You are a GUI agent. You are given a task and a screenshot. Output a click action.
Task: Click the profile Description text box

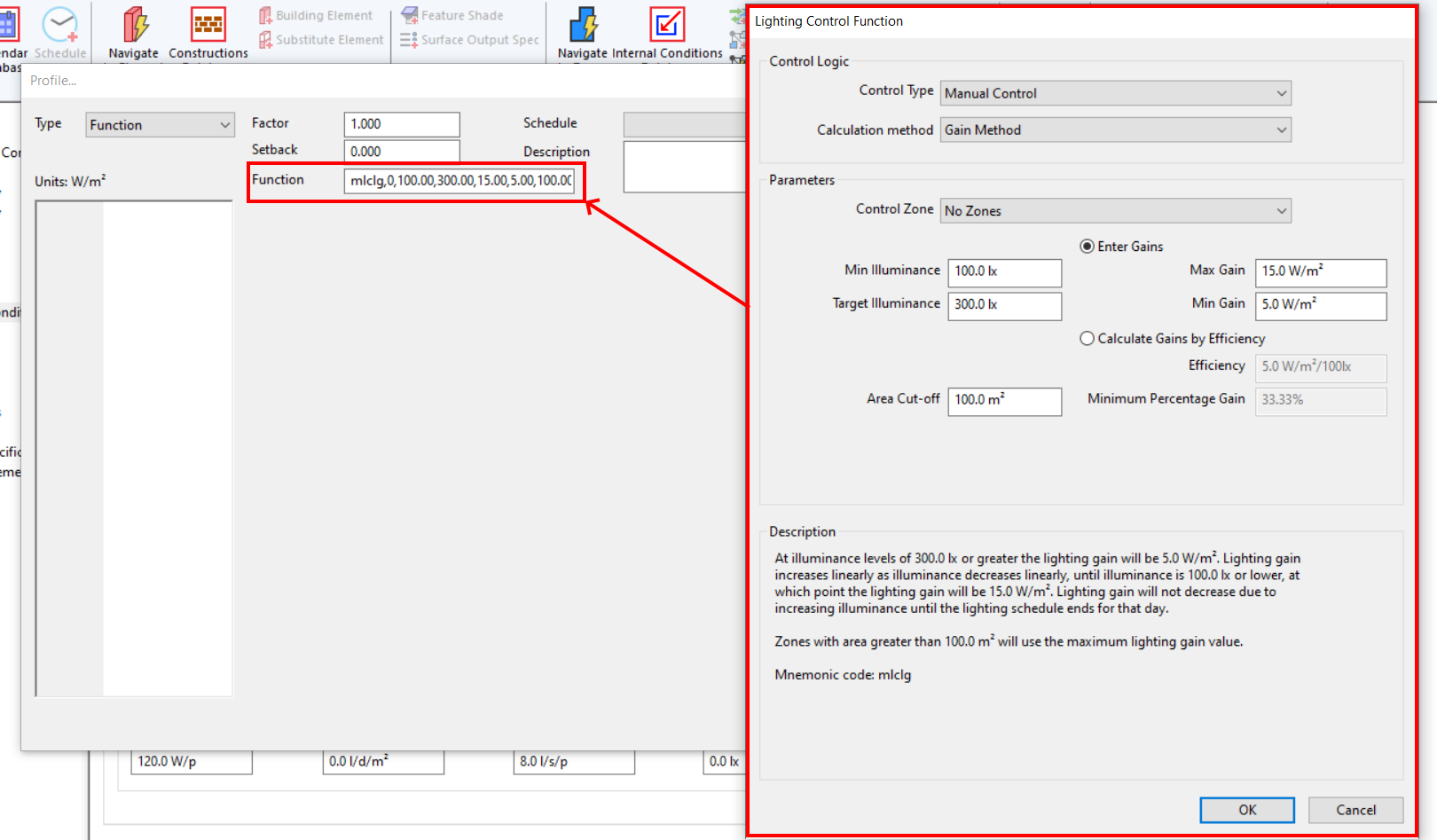click(x=685, y=167)
